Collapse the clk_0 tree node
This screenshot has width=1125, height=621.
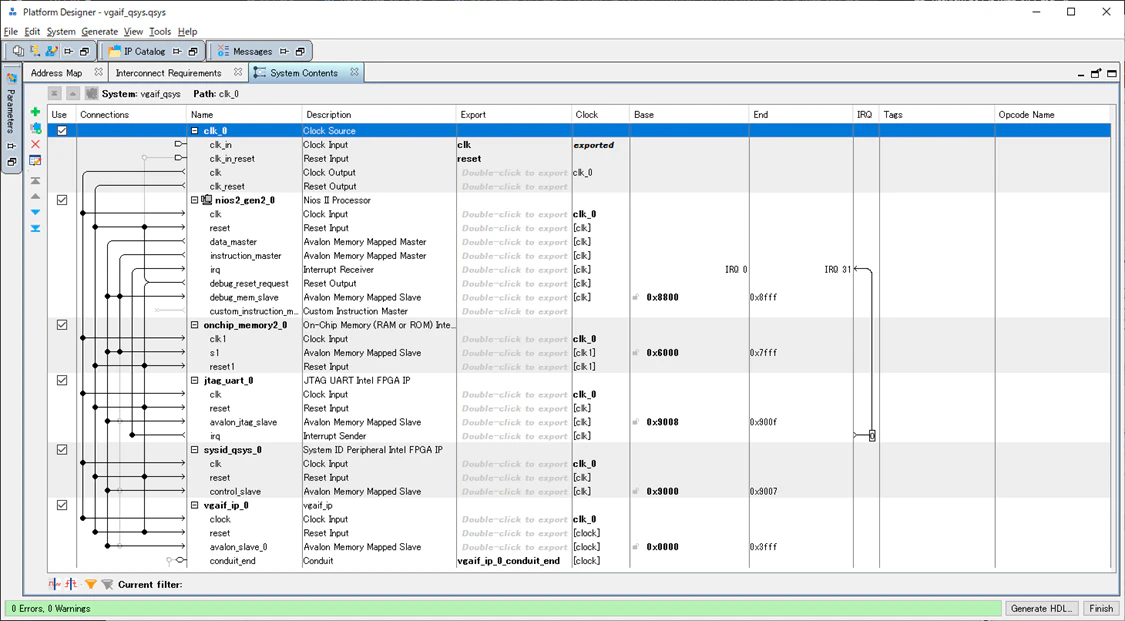pos(194,131)
